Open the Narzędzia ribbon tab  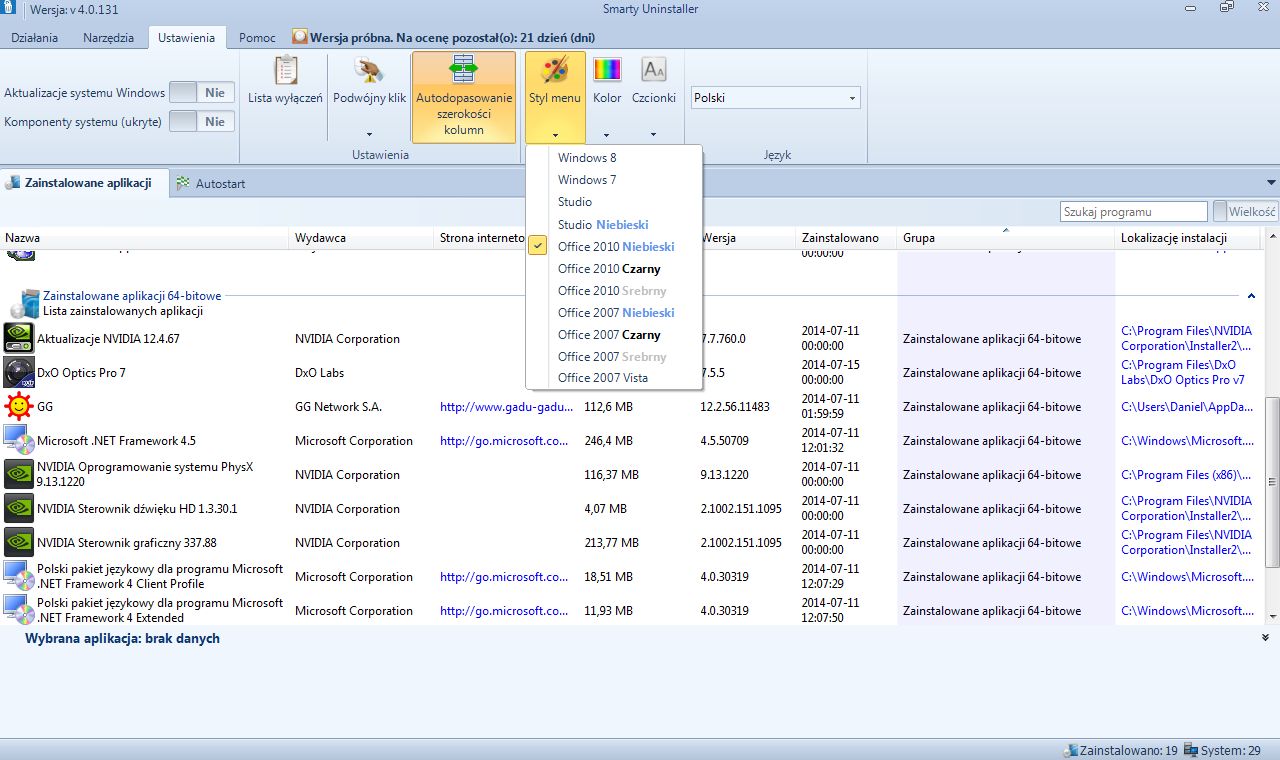point(108,38)
